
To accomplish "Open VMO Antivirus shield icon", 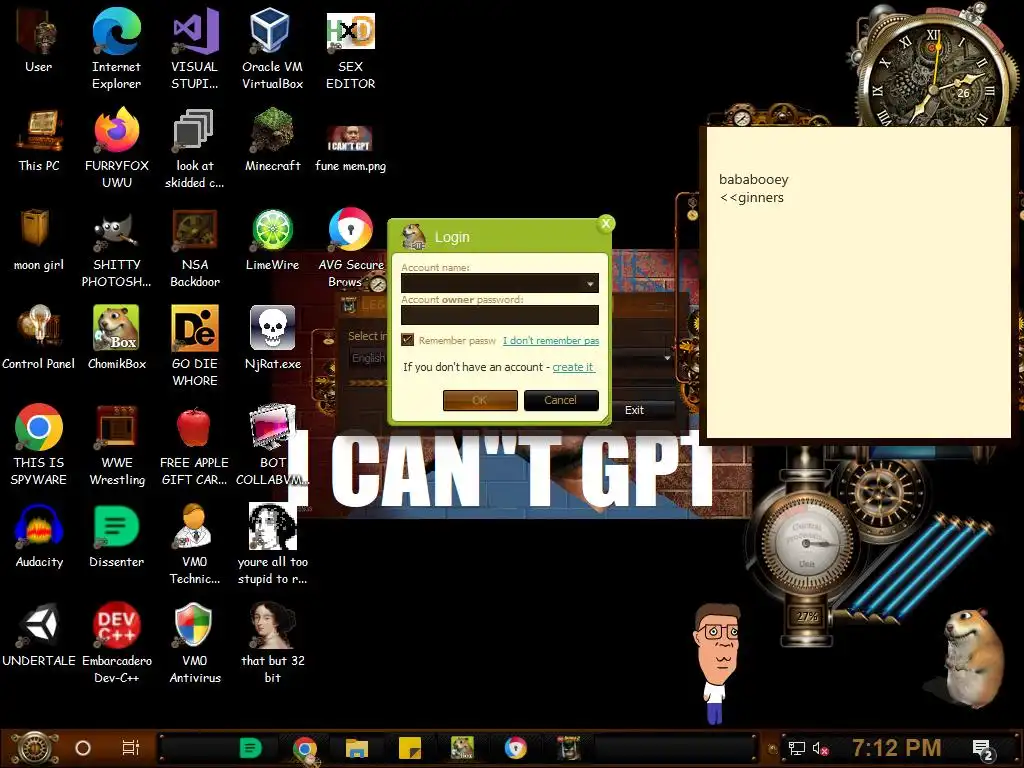I will pyautogui.click(x=195, y=643).
